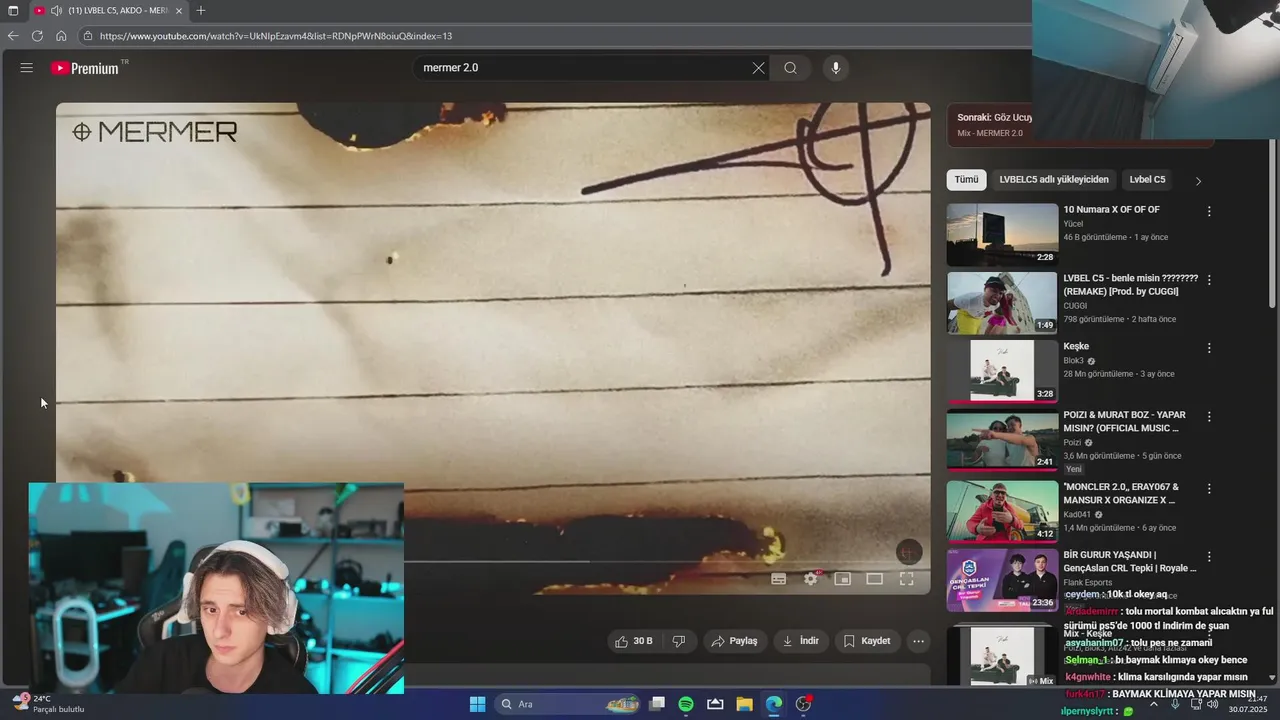Click the address bar URL
This screenshot has height=720, width=1280.
(276, 36)
